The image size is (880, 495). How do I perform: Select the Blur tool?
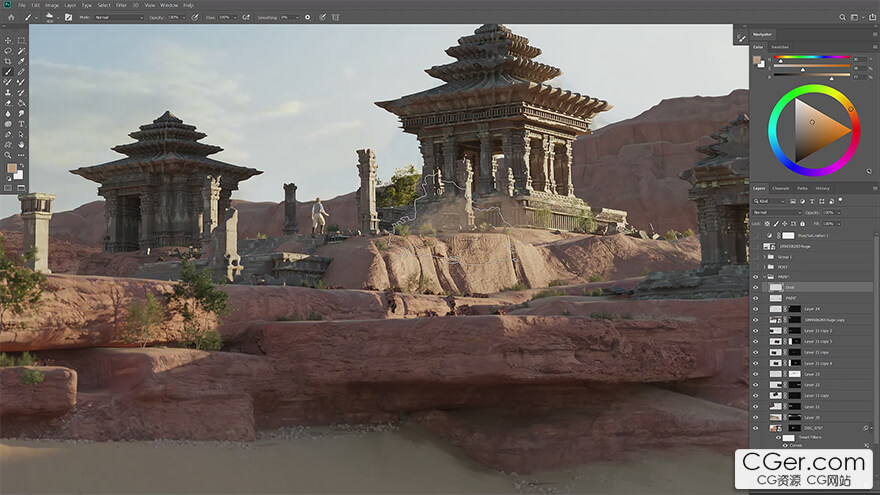(8, 113)
